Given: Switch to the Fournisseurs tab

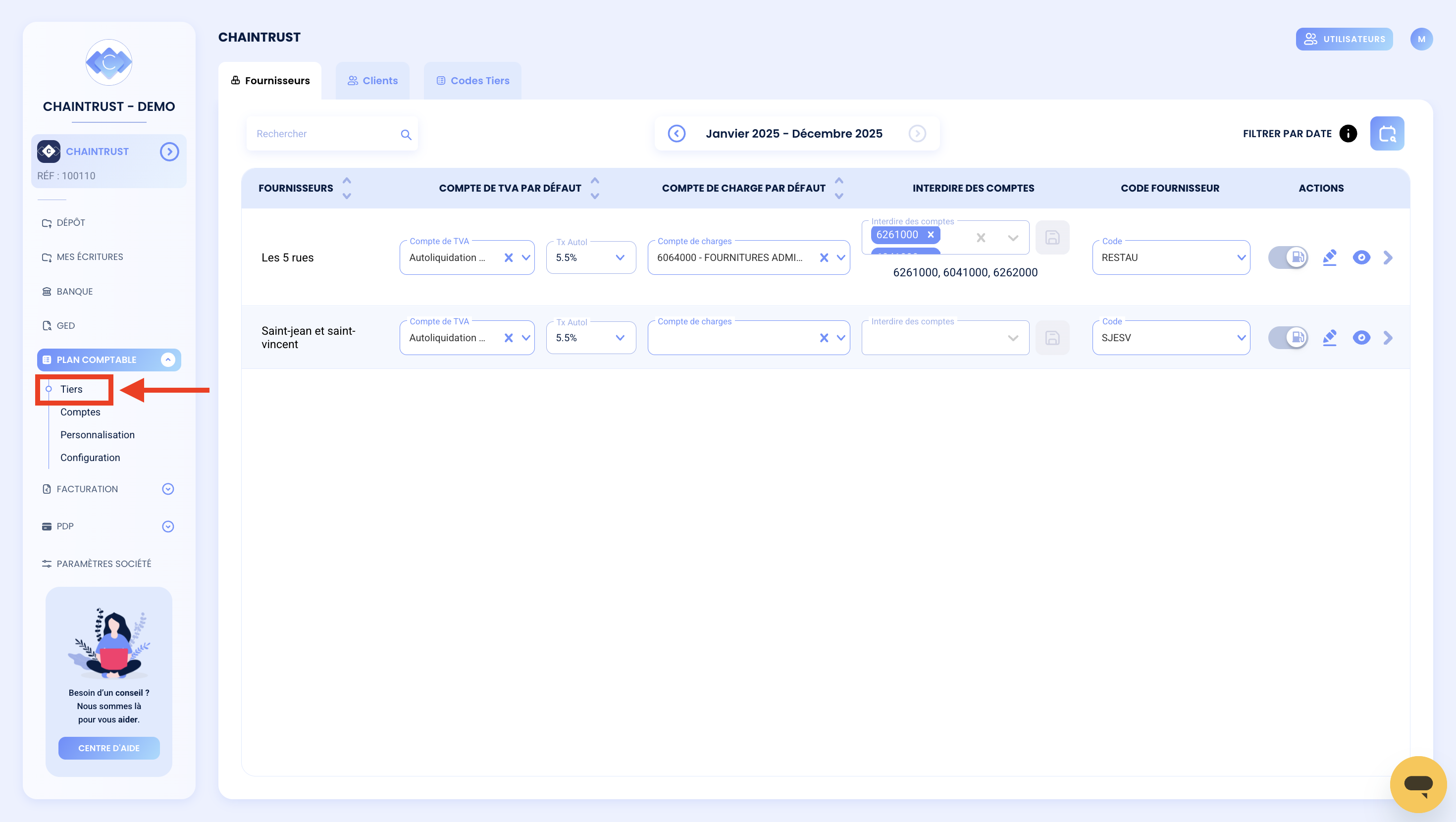Looking at the screenshot, I should coord(270,81).
